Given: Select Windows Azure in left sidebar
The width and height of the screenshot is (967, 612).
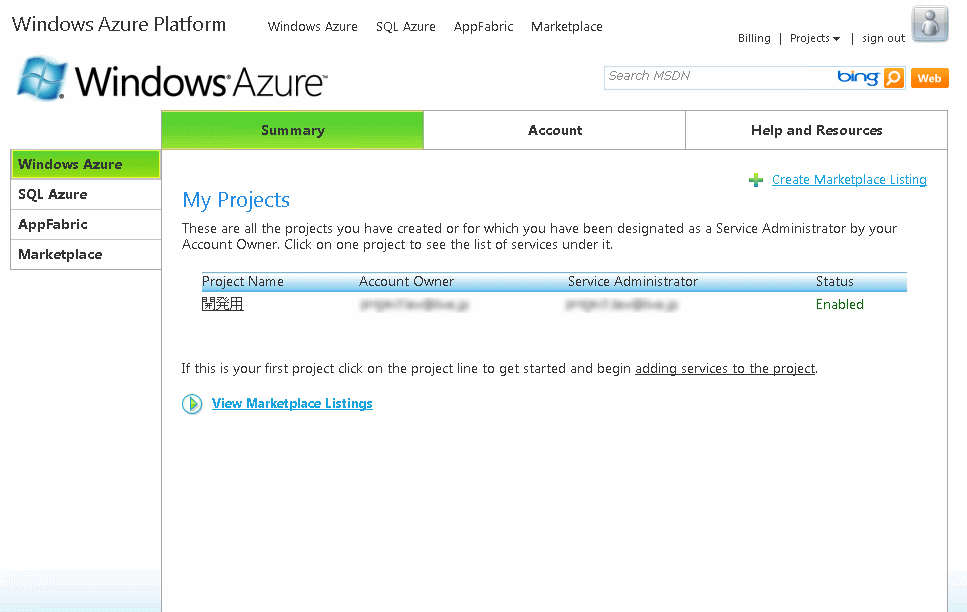Looking at the screenshot, I should coord(86,164).
